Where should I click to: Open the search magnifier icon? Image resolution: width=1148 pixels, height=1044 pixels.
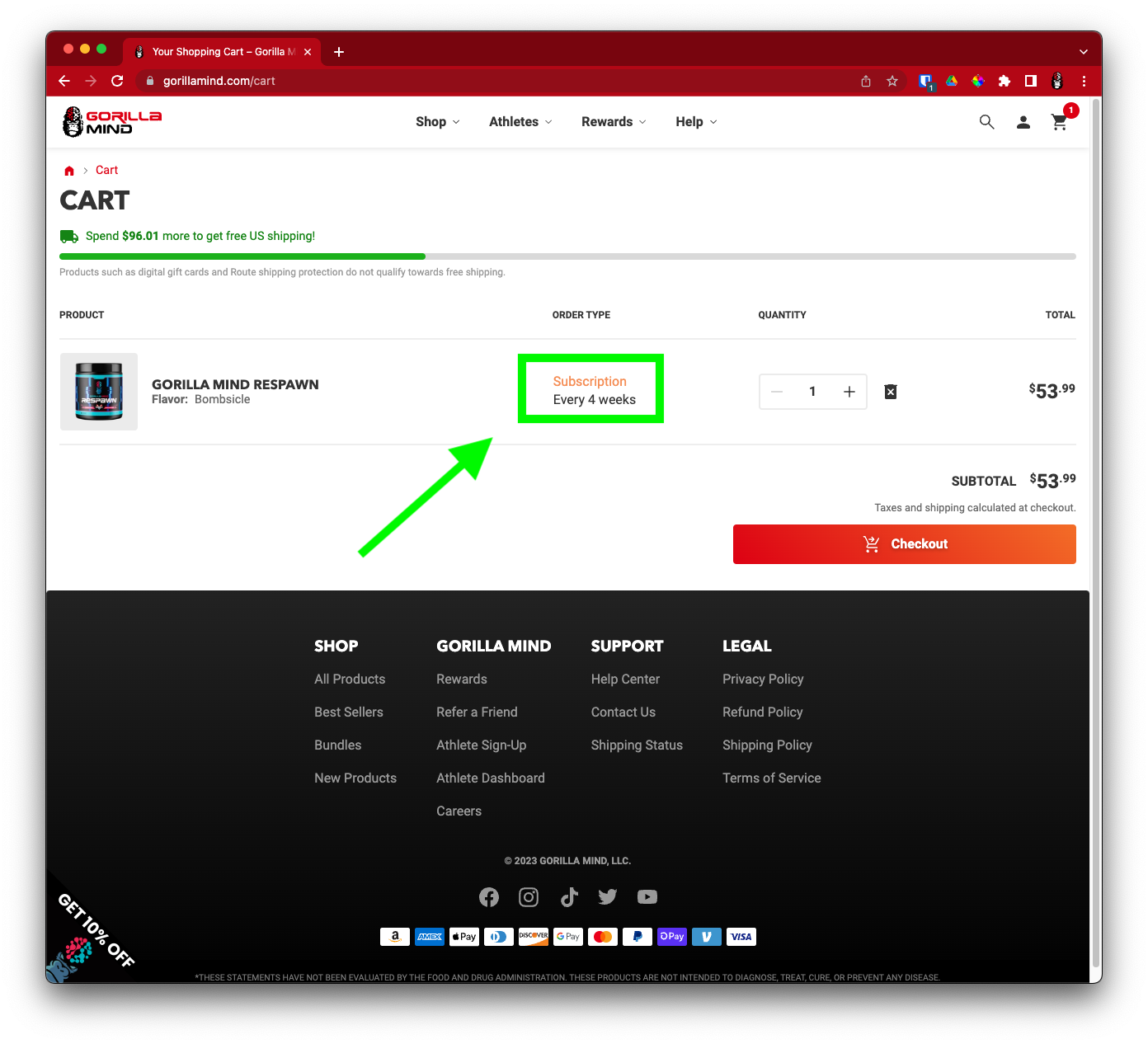[986, 122]
